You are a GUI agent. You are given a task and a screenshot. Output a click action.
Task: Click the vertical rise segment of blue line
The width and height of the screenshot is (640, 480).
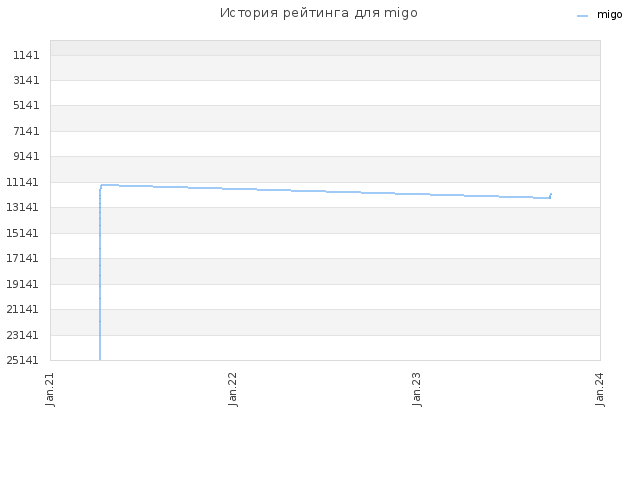(x=100, y=274)
